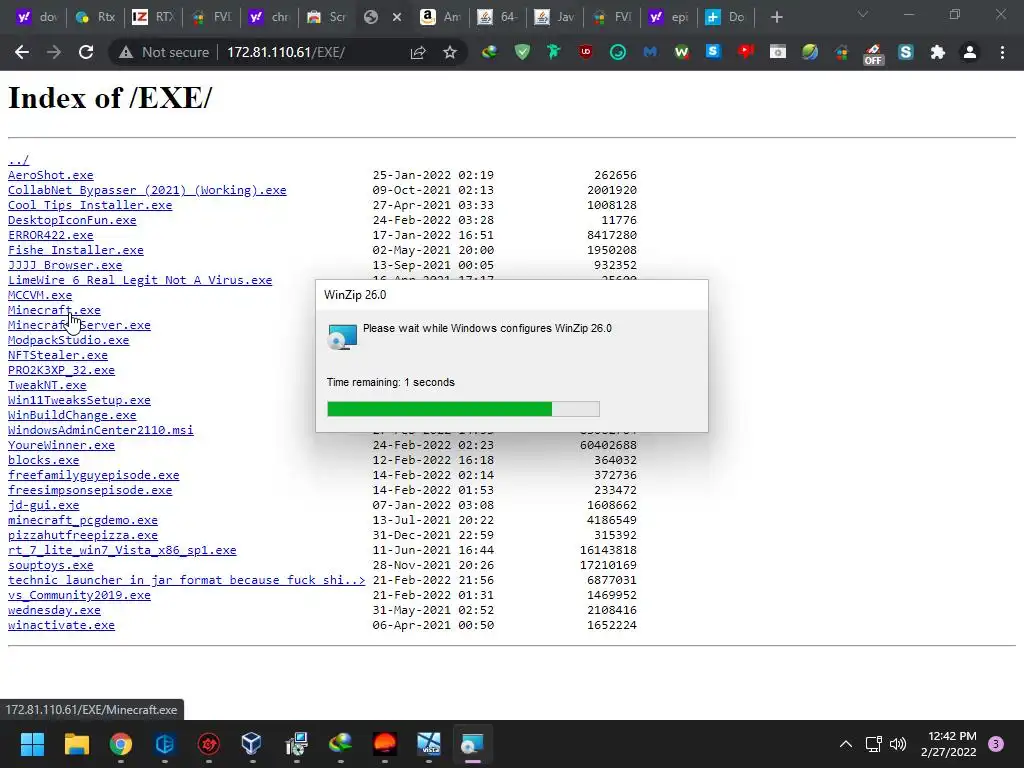1024x768 pixels.
Task: Switch to Google Chrome on the taskbar
Action: 121,743
